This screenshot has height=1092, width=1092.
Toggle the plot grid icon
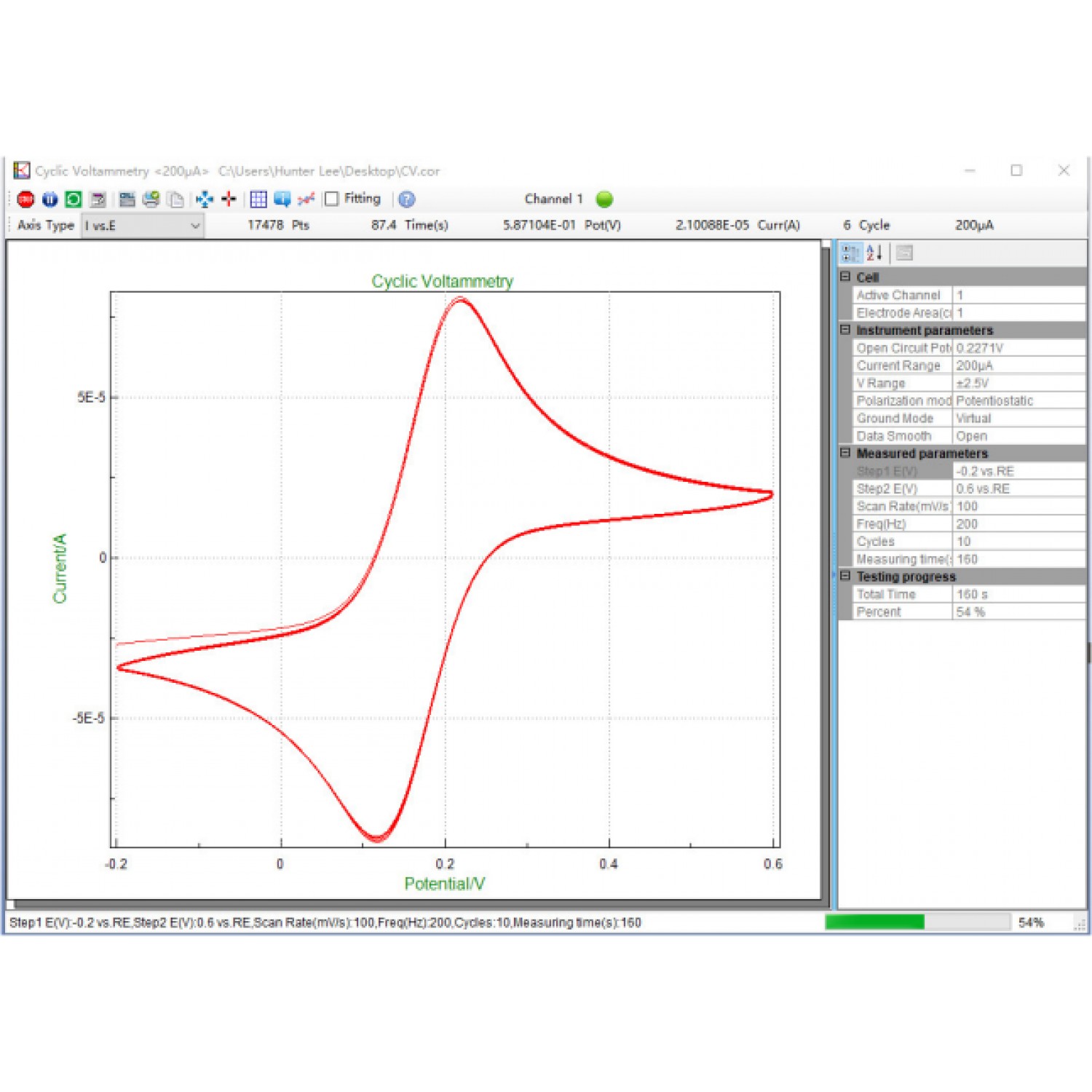(x=258, y=199)
